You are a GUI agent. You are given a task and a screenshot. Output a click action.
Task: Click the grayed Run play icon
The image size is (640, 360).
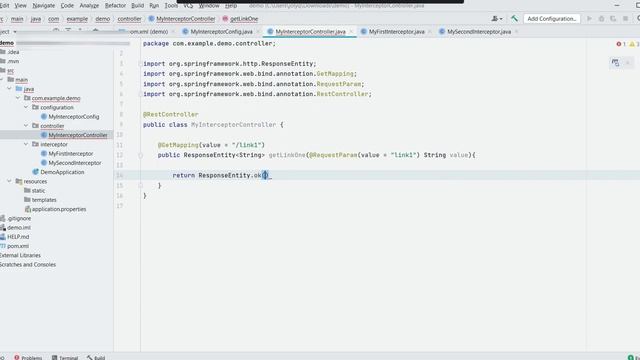(589, 19)
